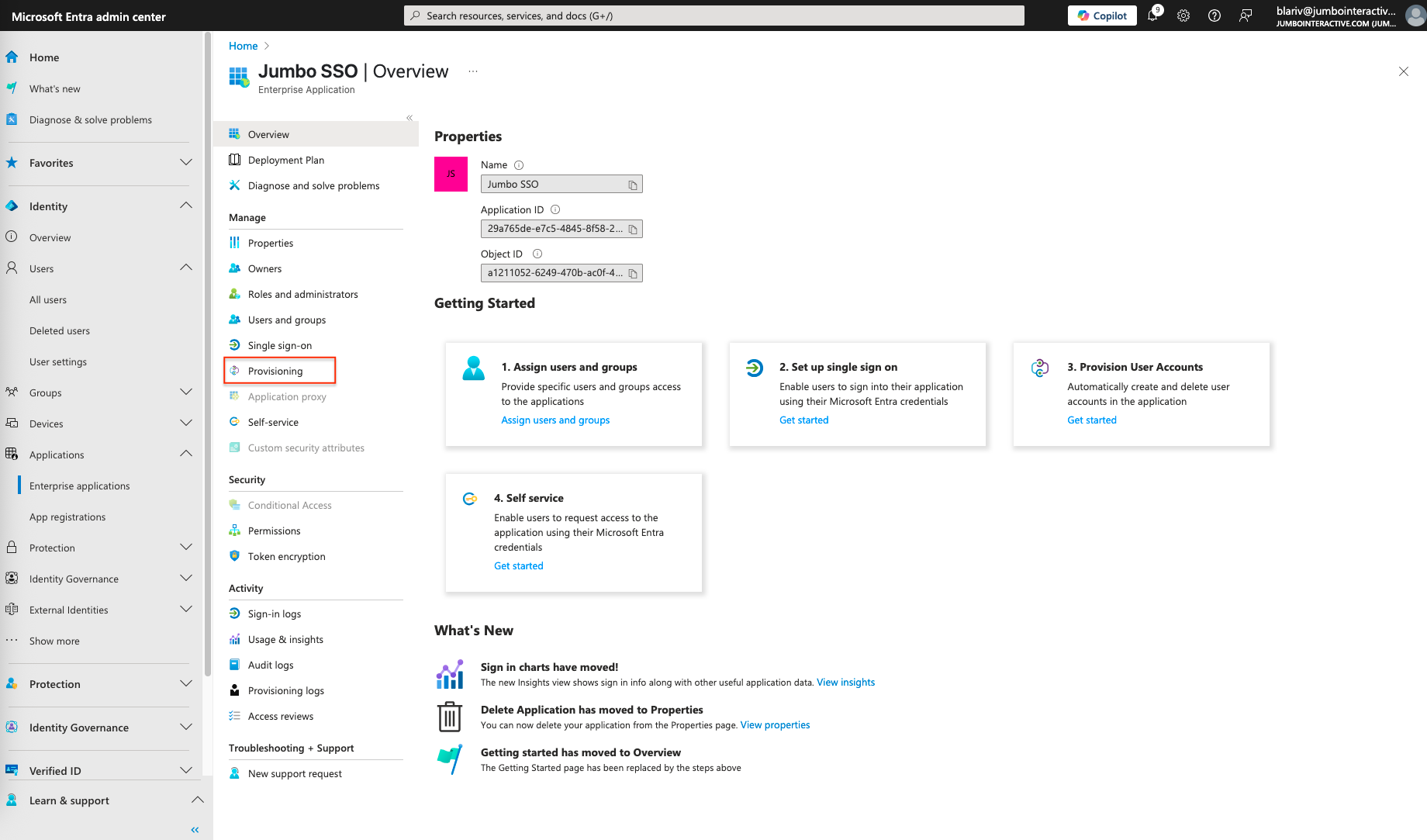Click the help question mark icon
The height and width of the screenshot is (840, 1427).
pos(1215,16)
